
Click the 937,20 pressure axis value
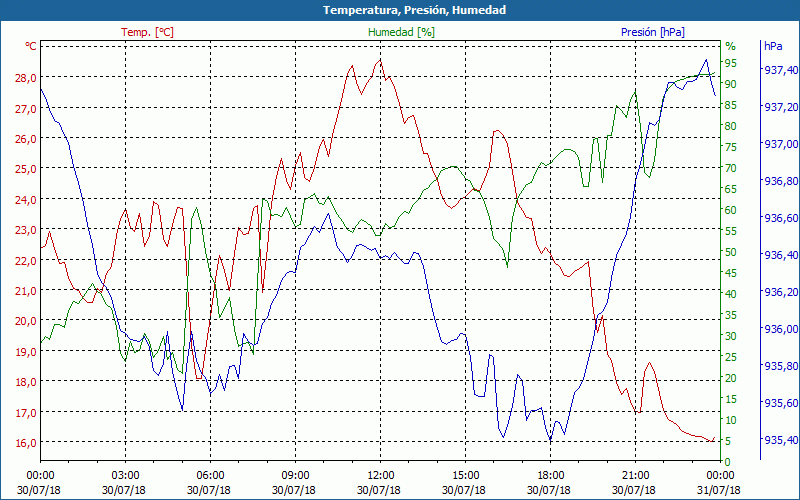pyautogui.click(x=781, y=107)
